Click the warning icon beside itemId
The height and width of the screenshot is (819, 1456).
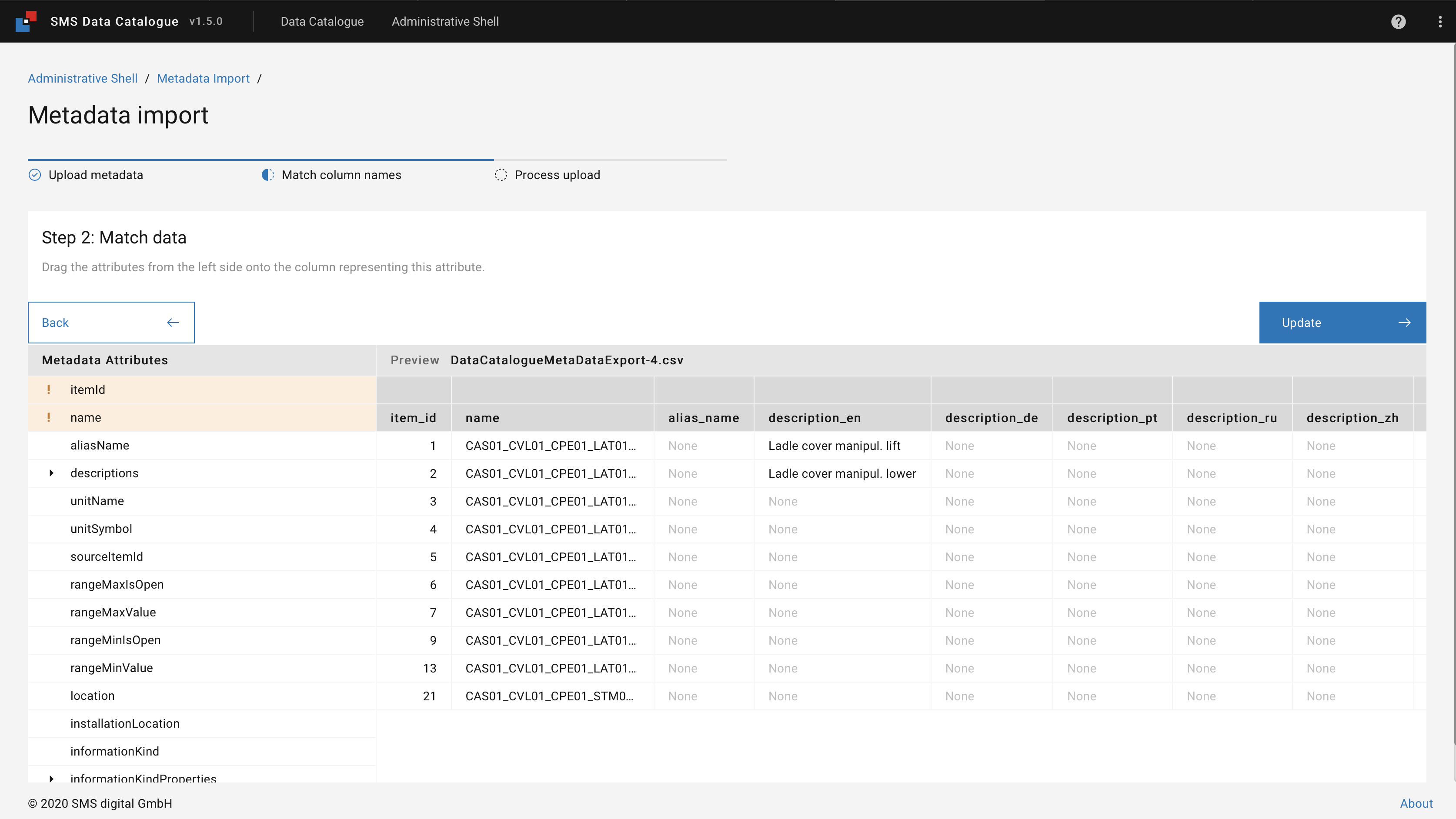[49, 390]
